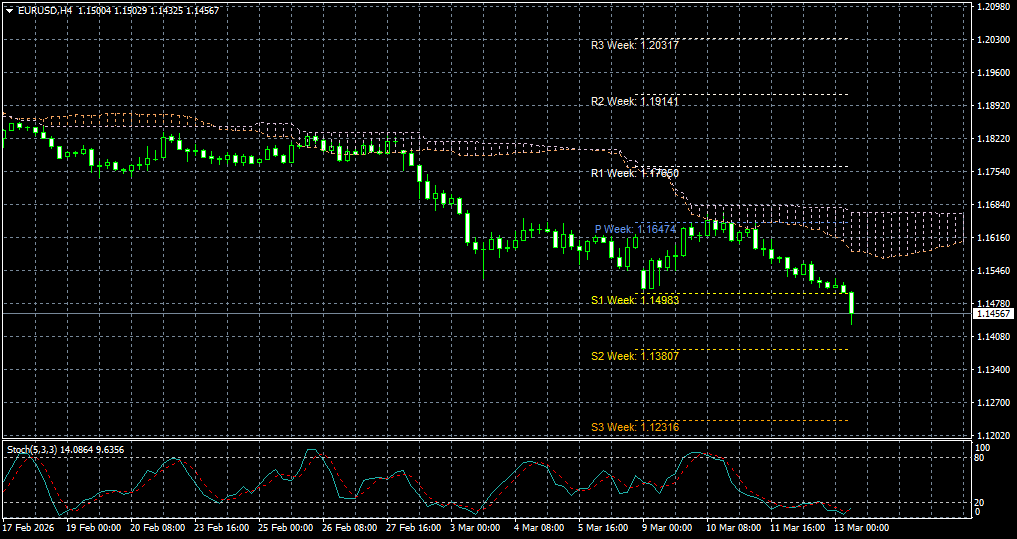Screen dimensions: 1017x539
Task: Click the 1.12020 price axis label
Action: pos(992,436)
